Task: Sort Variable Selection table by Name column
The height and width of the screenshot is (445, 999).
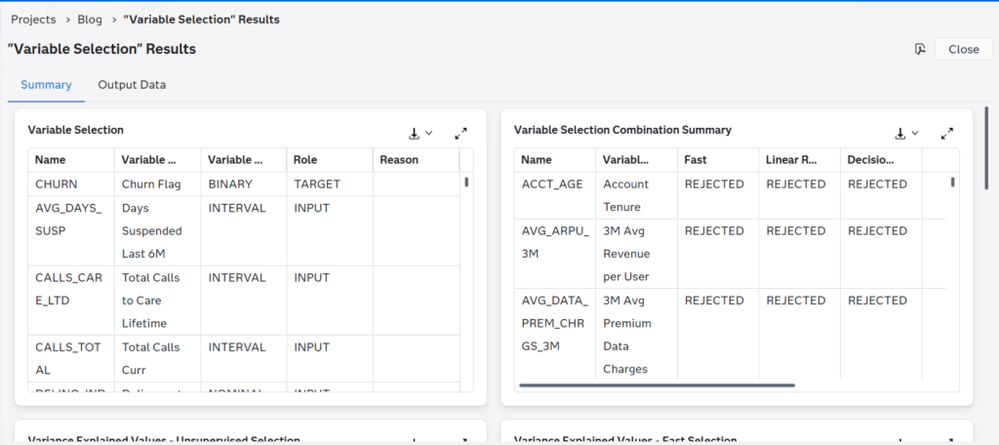Action: (x=71, y=160)
